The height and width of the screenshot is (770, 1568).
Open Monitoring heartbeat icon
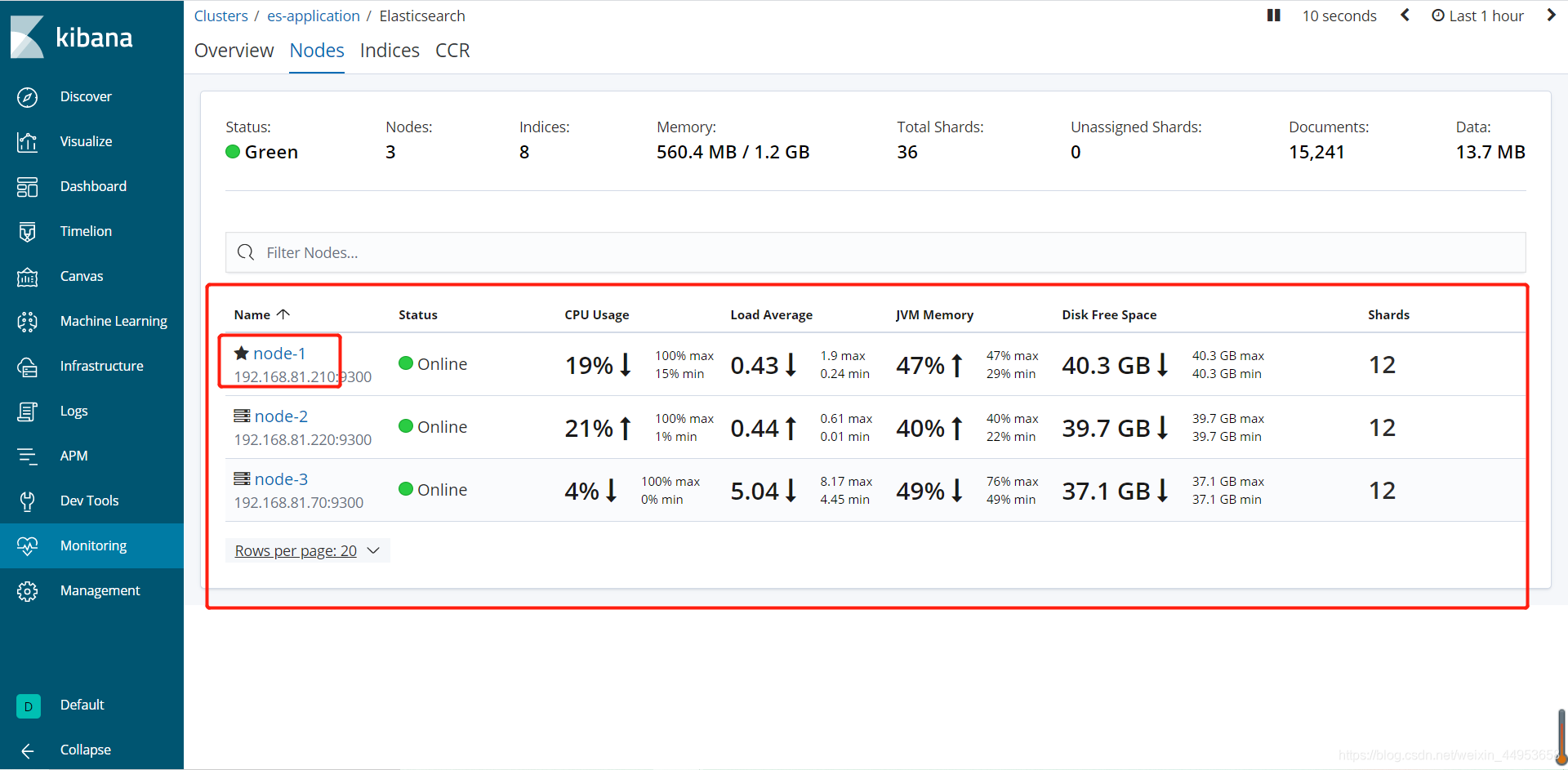[x=27, y=546]
